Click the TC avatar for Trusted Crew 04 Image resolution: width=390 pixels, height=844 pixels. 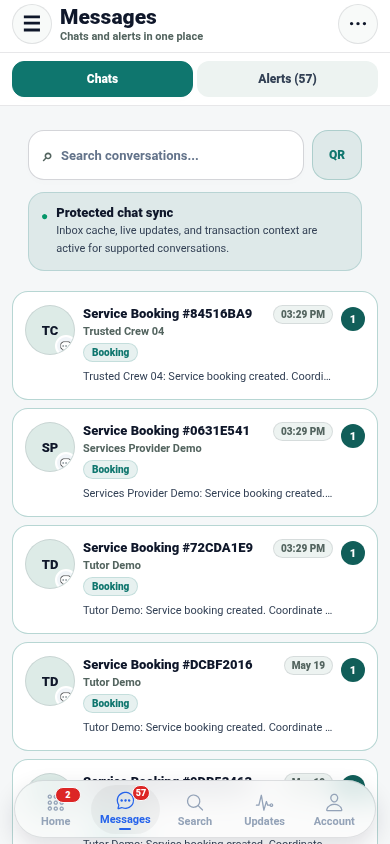coord(50,330)
